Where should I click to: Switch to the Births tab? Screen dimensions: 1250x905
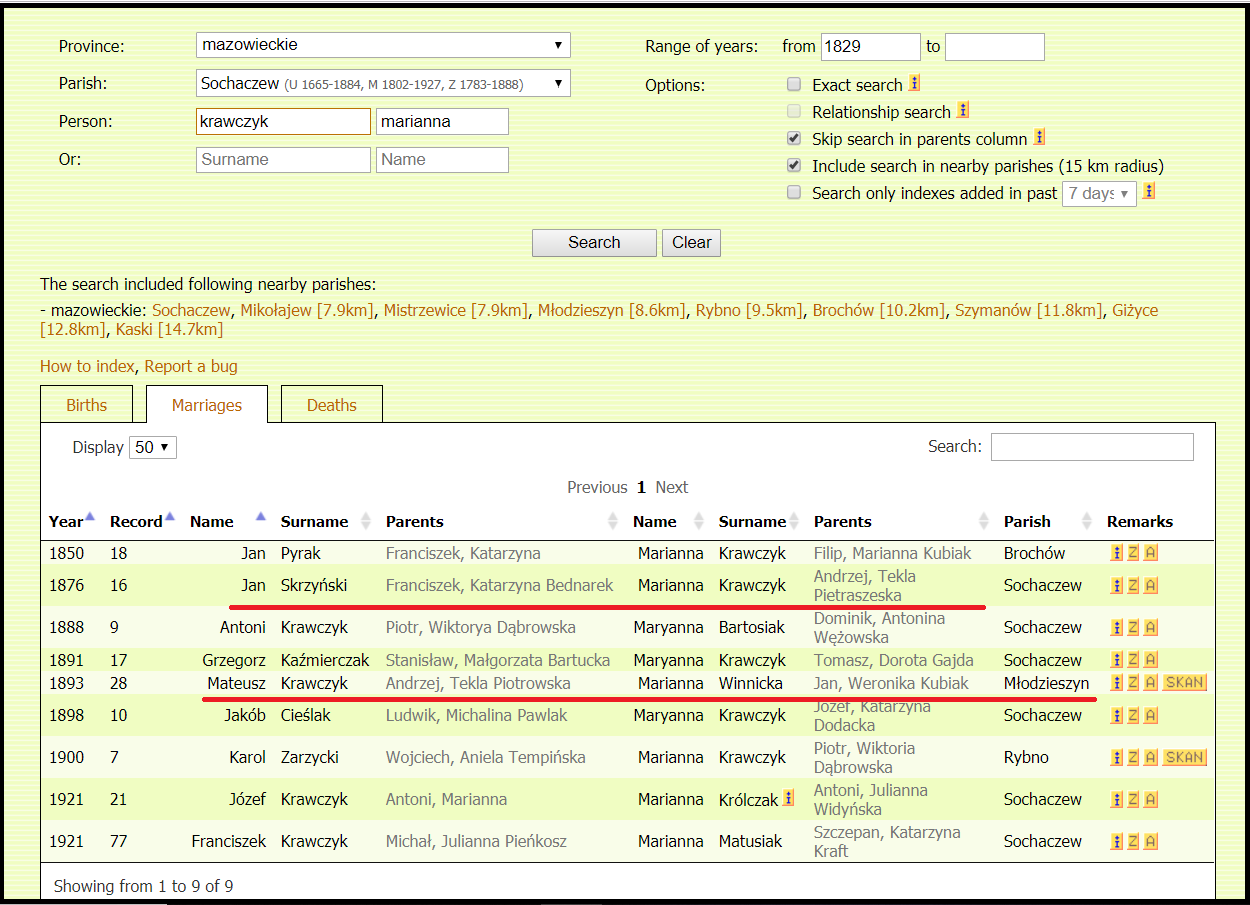[86, 405]
